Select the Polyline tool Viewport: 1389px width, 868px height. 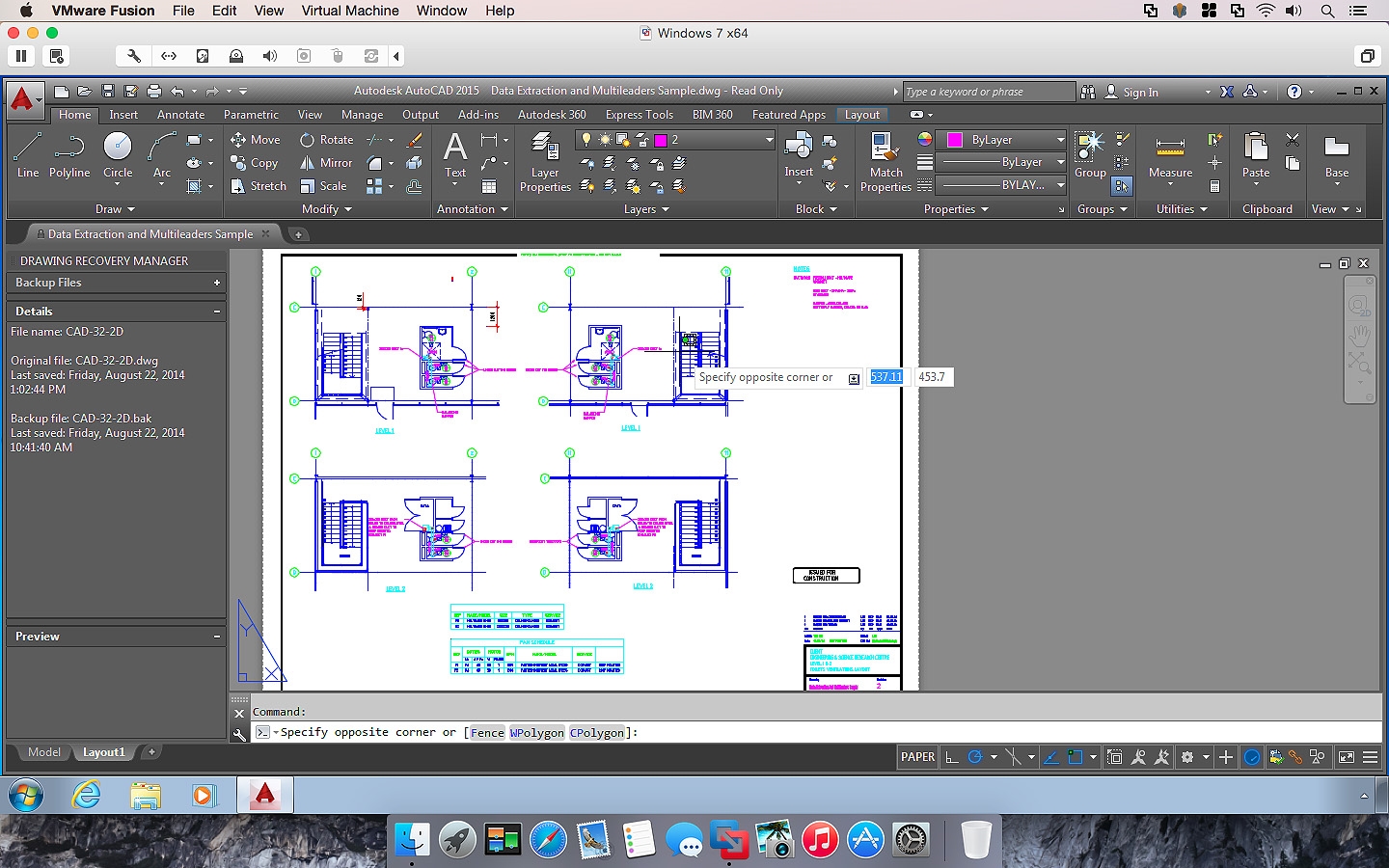coord(69,155)
